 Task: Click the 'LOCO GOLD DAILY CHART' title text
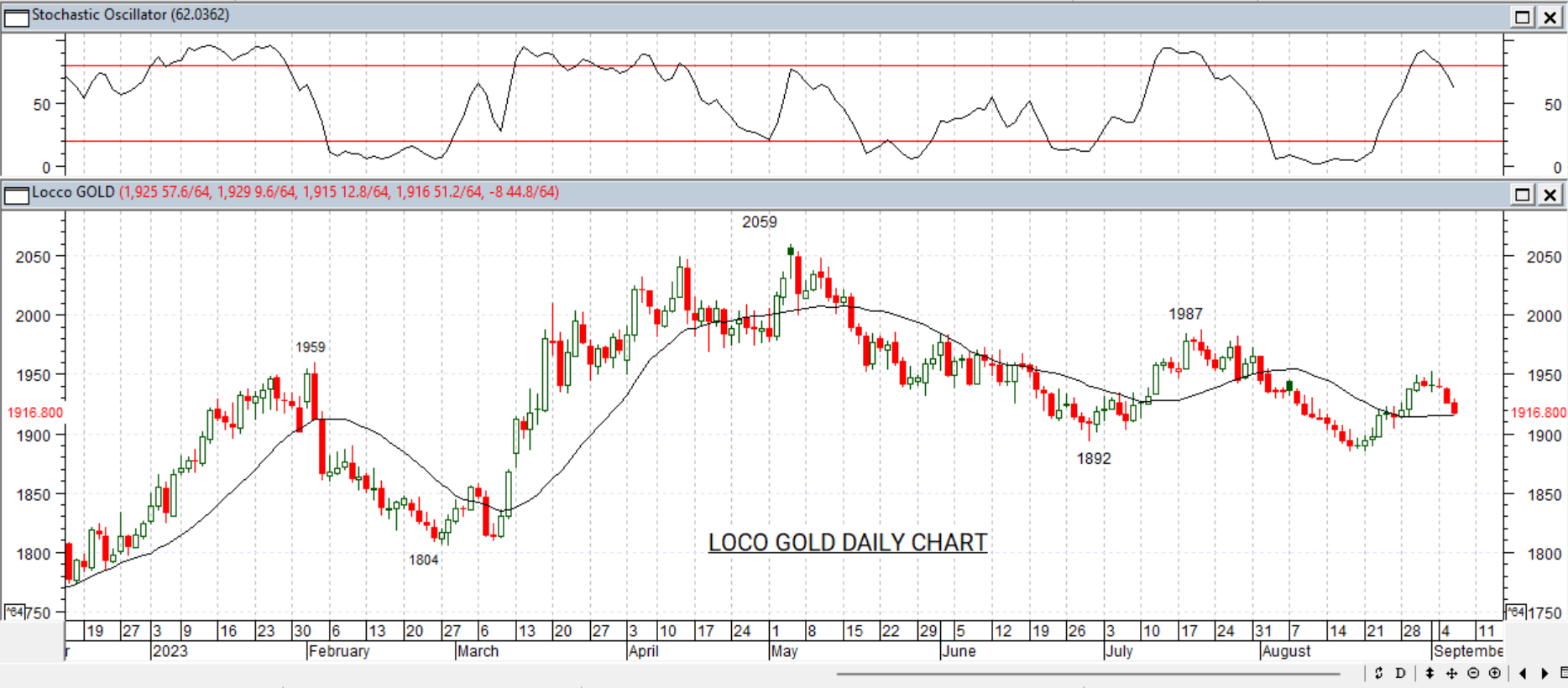pyautogui.click(x=848, y=543)
